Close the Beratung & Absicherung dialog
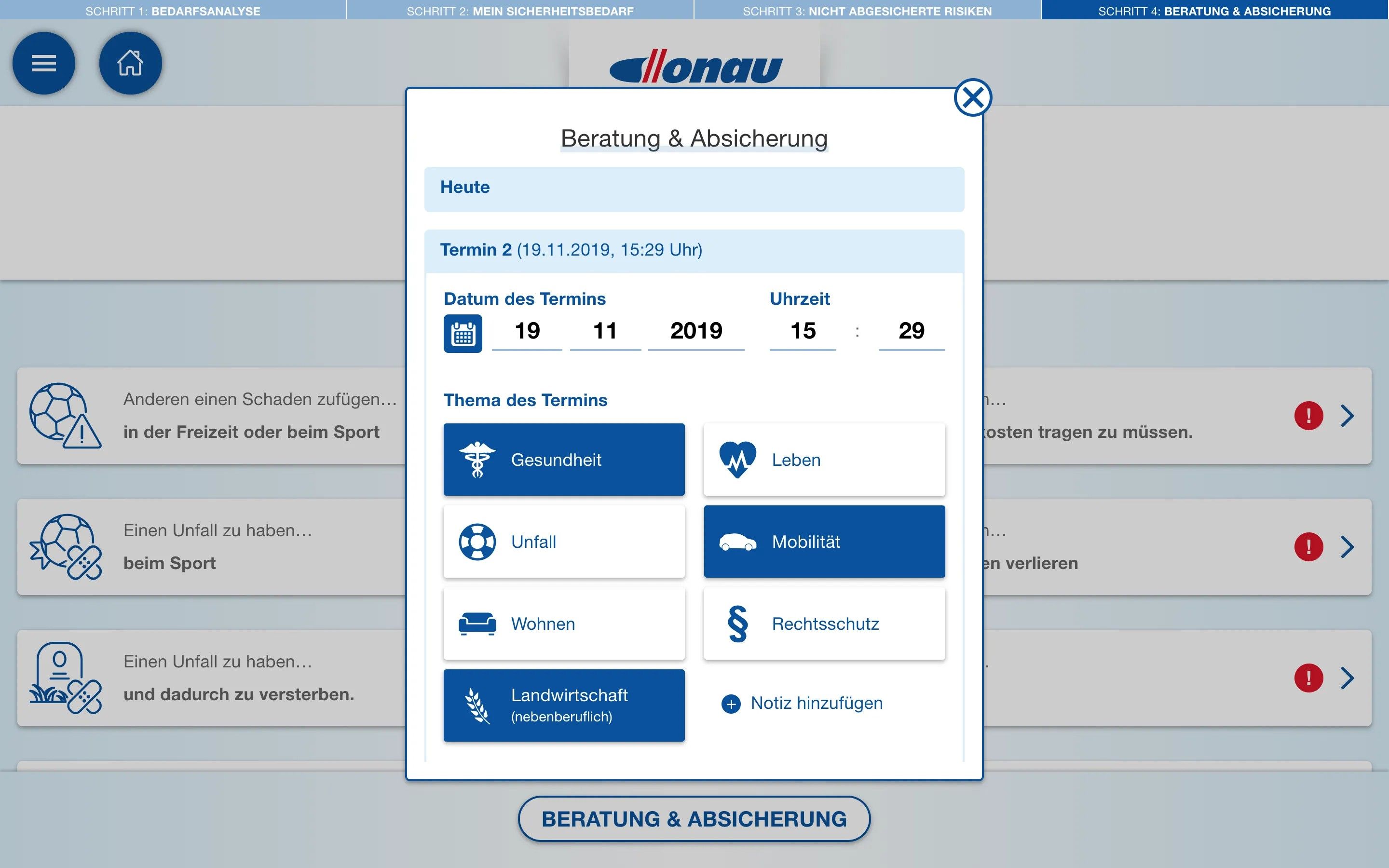 [x=973, y=97]
